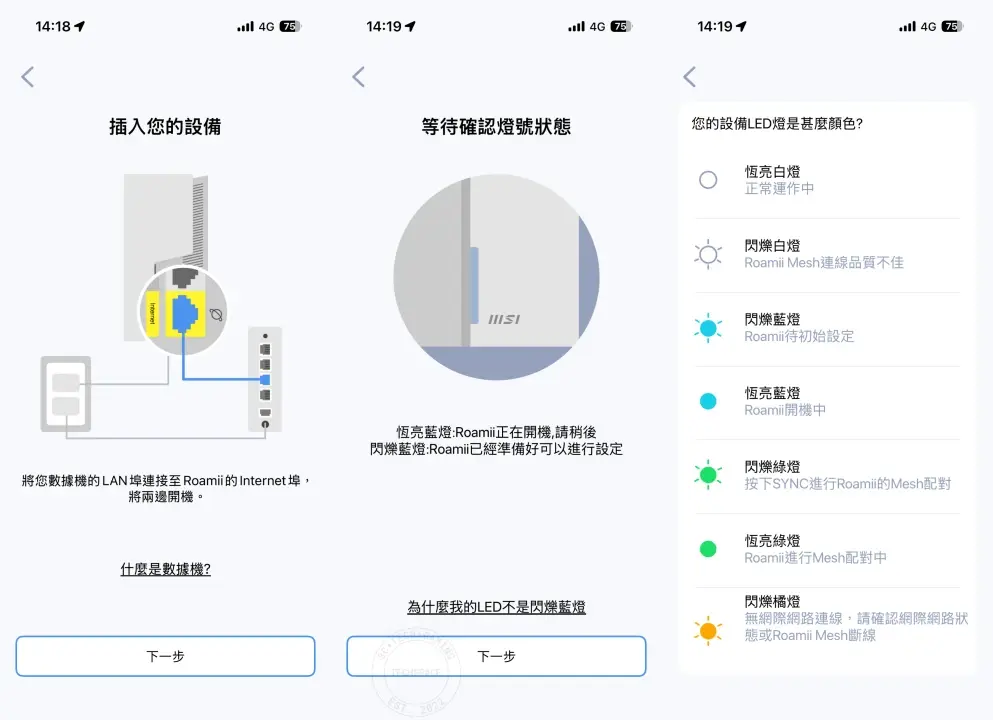This screenshot has height=720, width=993.
Task: Tap back arrow on 等待確認燈號狀態 screen
Action: pyautogui.click(x=358, y=77)
